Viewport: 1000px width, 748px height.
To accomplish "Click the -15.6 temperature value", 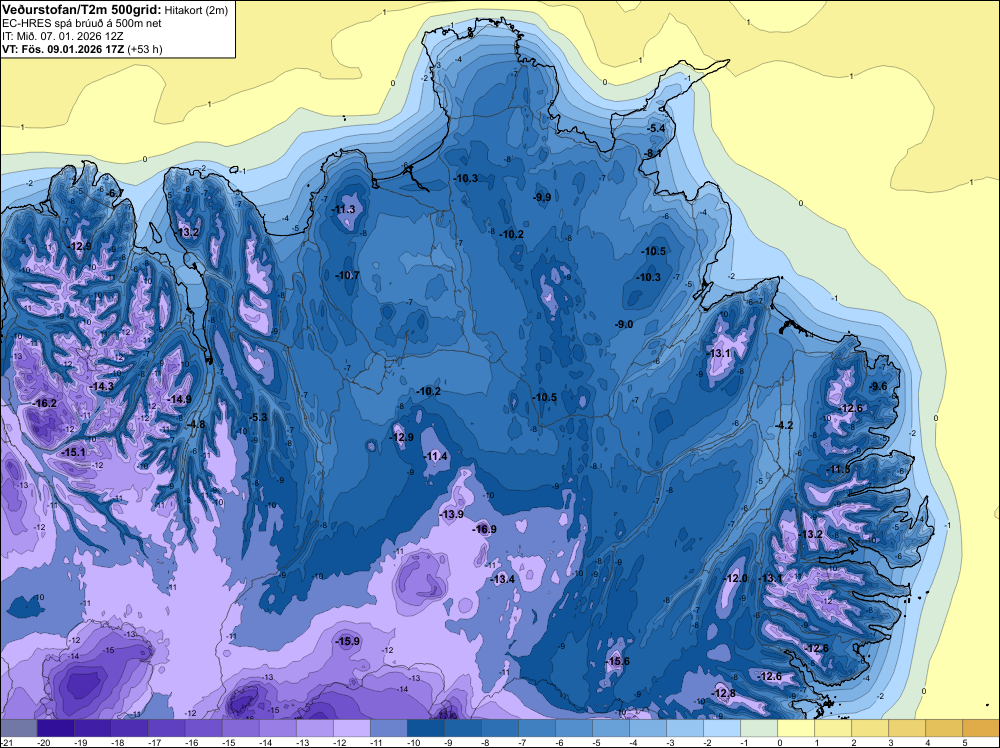I will point(617,661).
